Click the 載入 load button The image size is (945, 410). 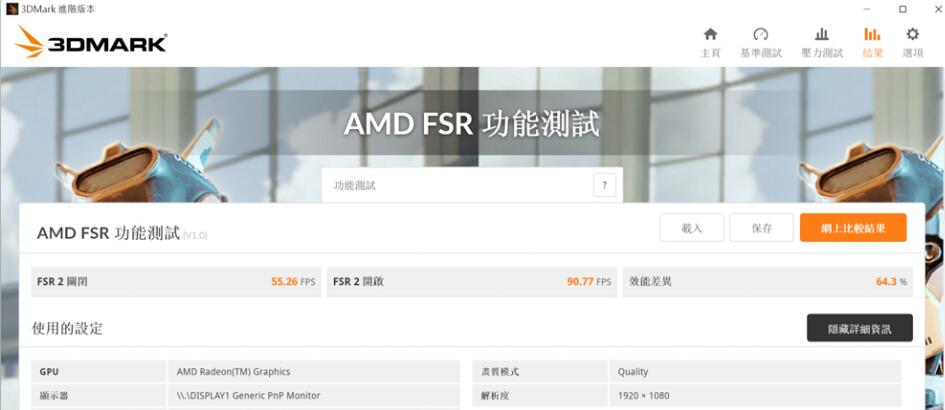point(692,228)
